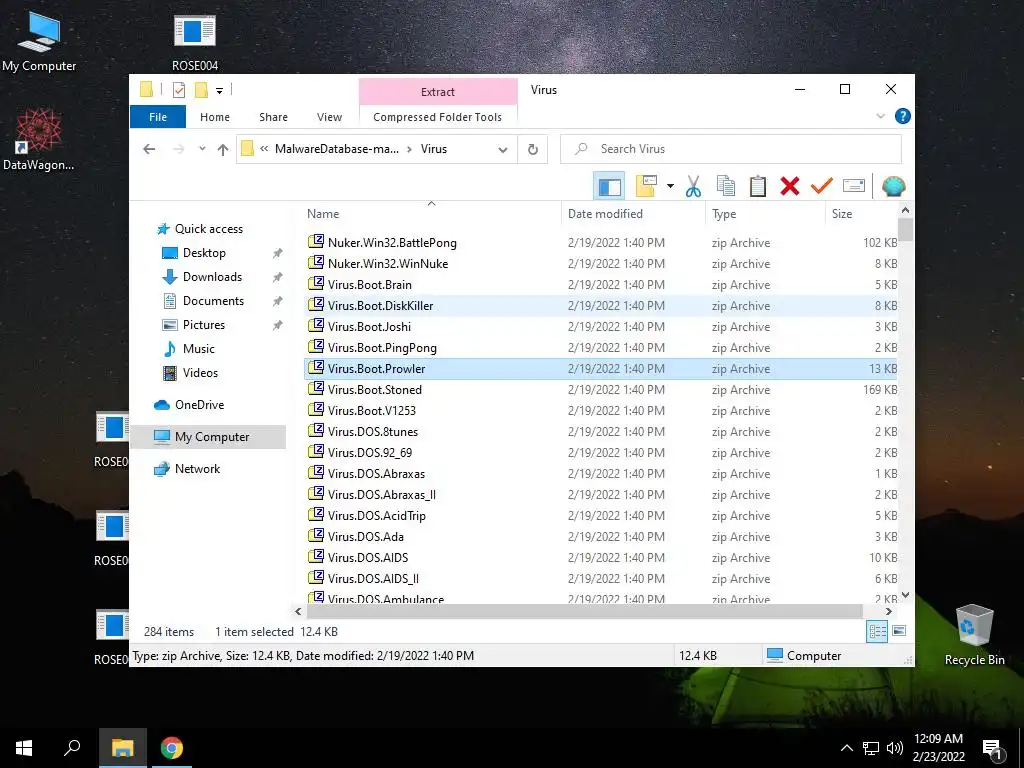Open Desktop in navigation pane
Viewport: 1024px width, 768px height.
click(x=204, y=253)
